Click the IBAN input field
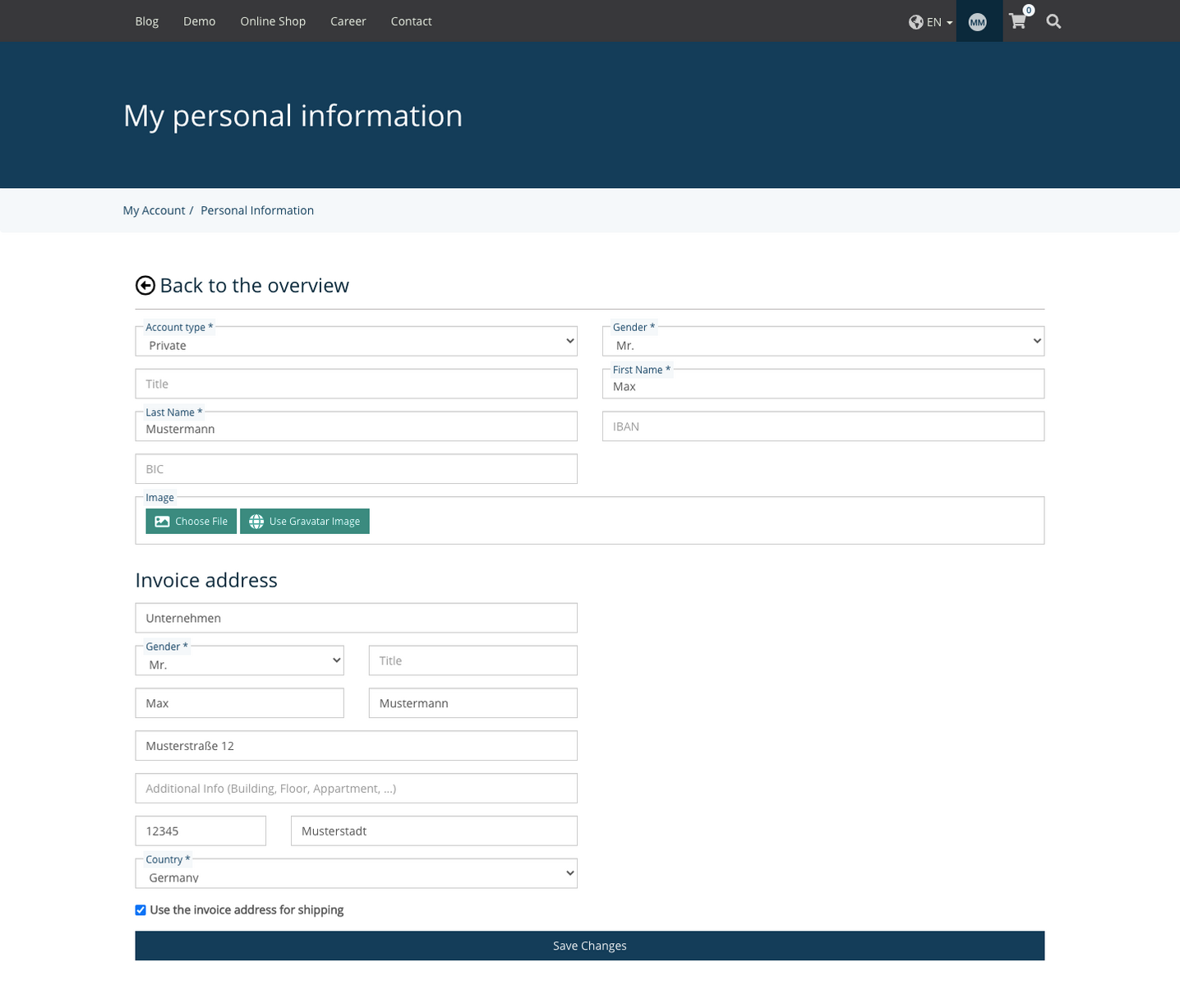 823,426
